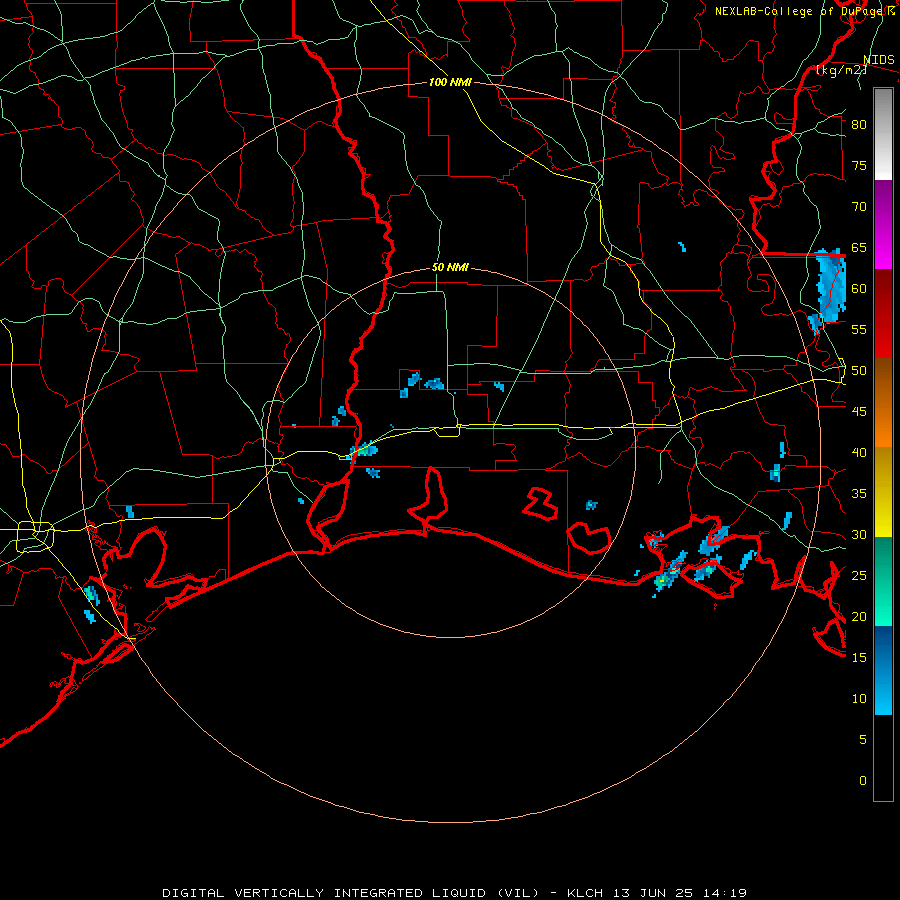Viewport: 900px width, 900px height.
Task: Select the 35 value on the color scale
Action: coord(859,494)
